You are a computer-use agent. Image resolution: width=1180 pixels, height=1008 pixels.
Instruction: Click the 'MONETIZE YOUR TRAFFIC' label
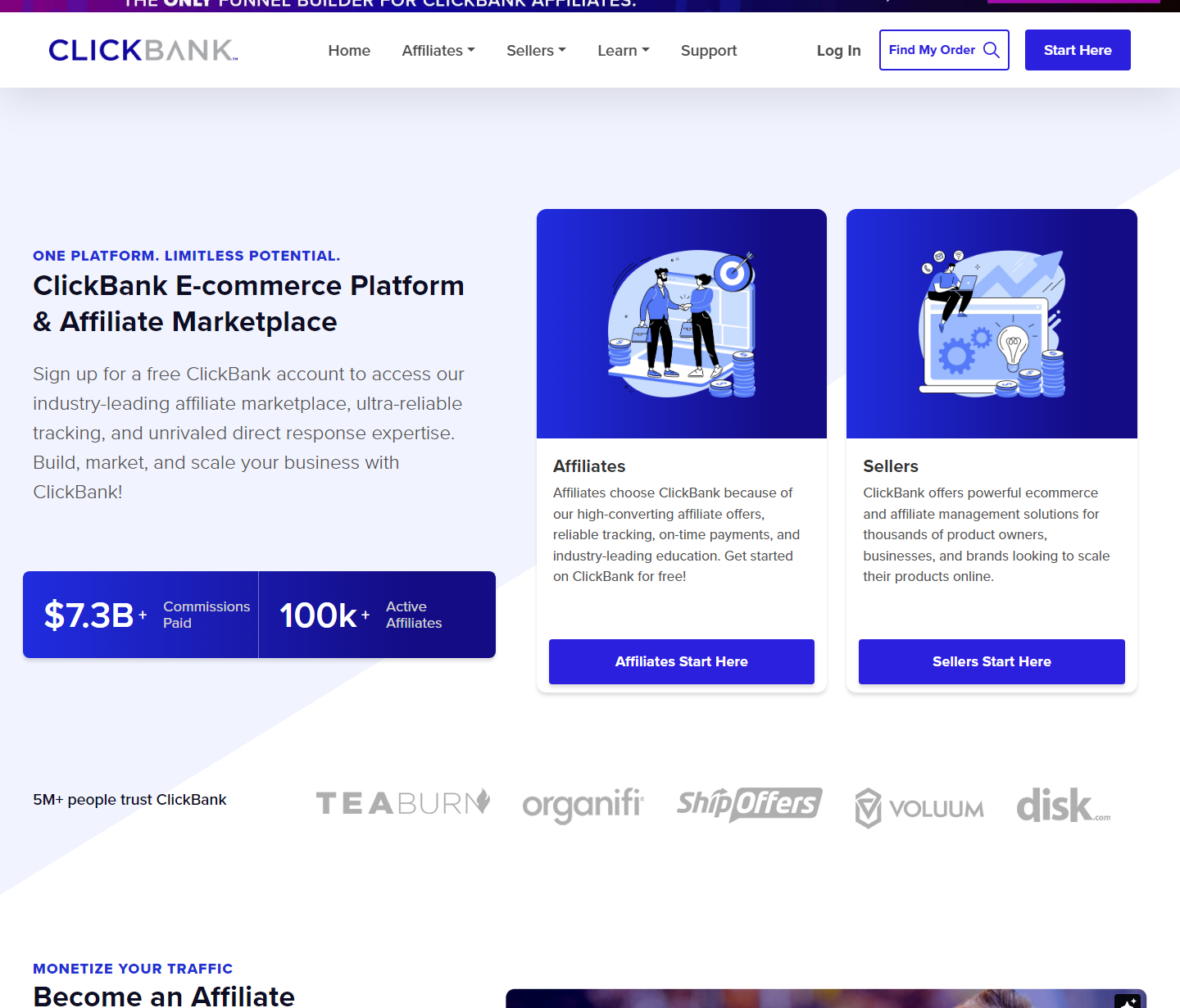click(x=133, y=969)
